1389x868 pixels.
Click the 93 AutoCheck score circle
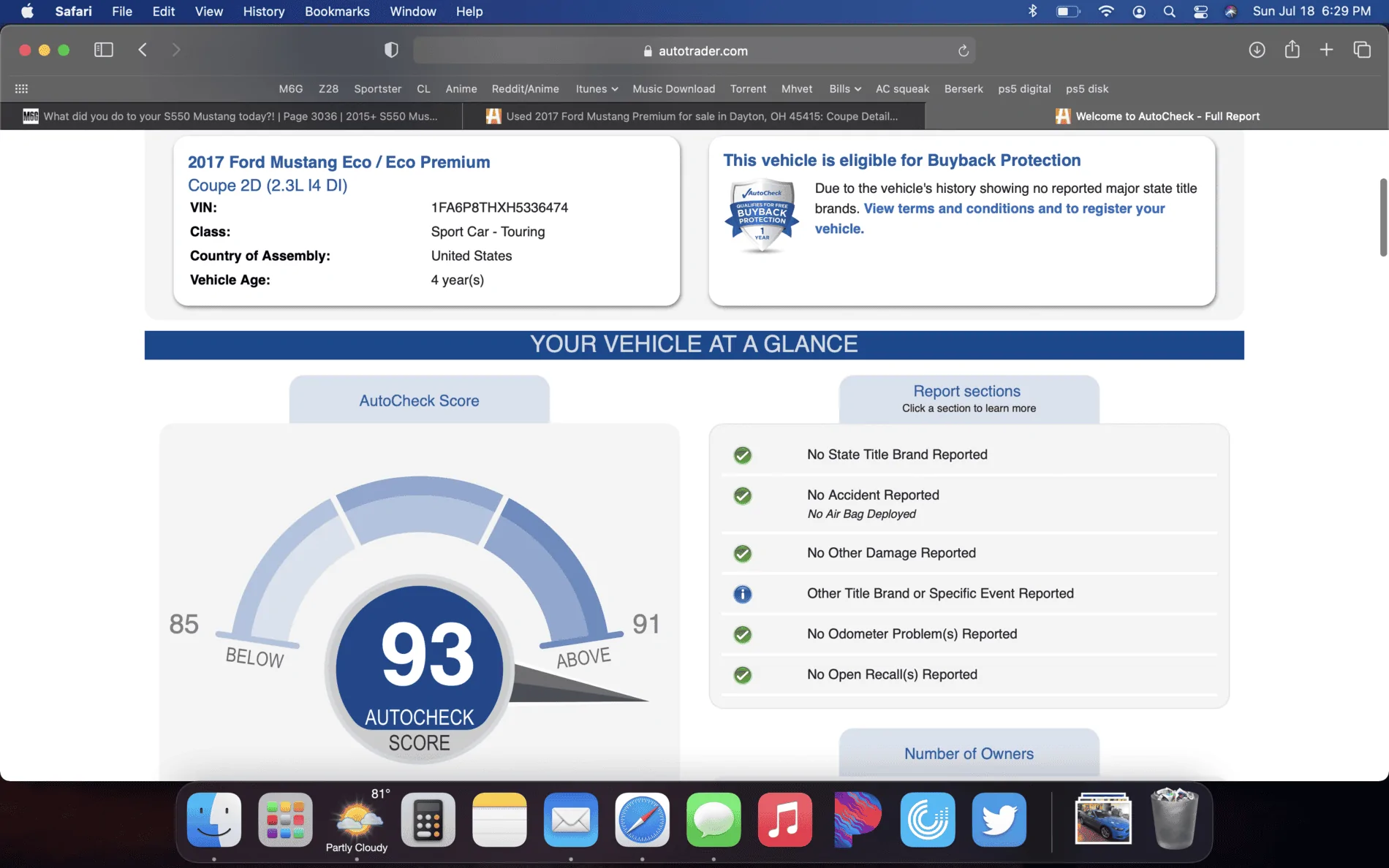[419, 669]
